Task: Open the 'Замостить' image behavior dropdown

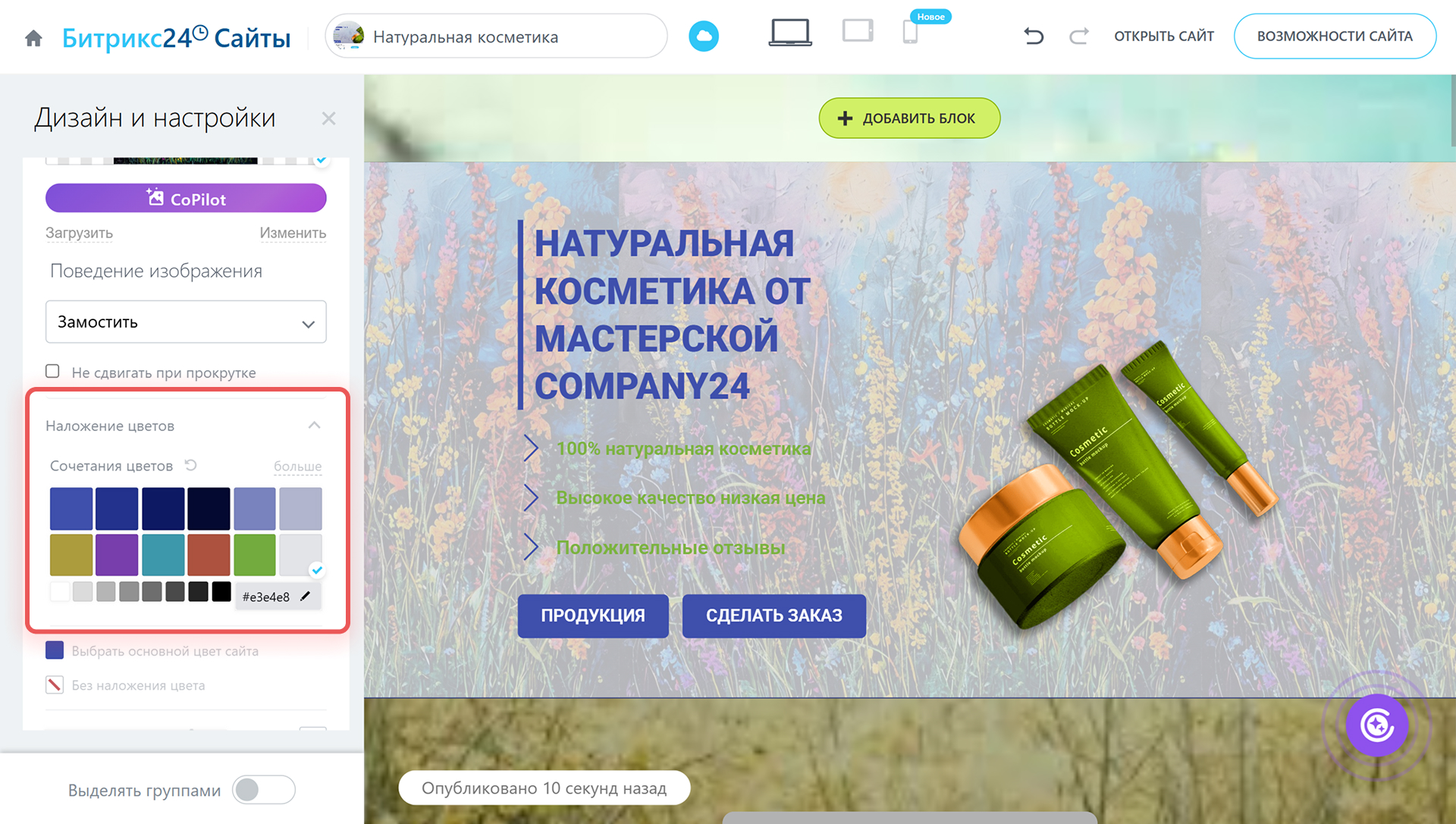Action: pyautogui.click(x=186, y=322)
